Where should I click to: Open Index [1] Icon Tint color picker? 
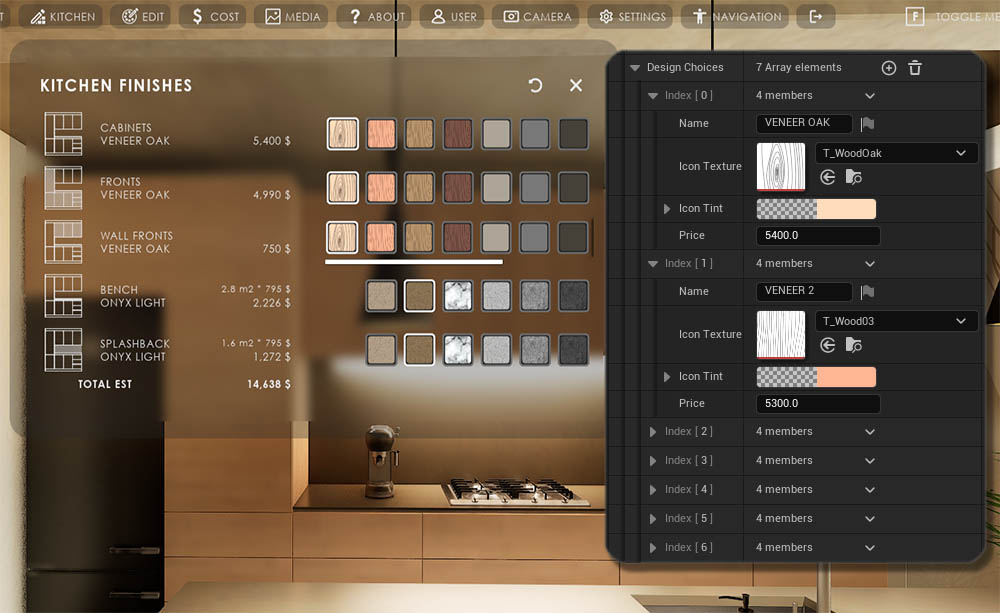pos(816,377)
